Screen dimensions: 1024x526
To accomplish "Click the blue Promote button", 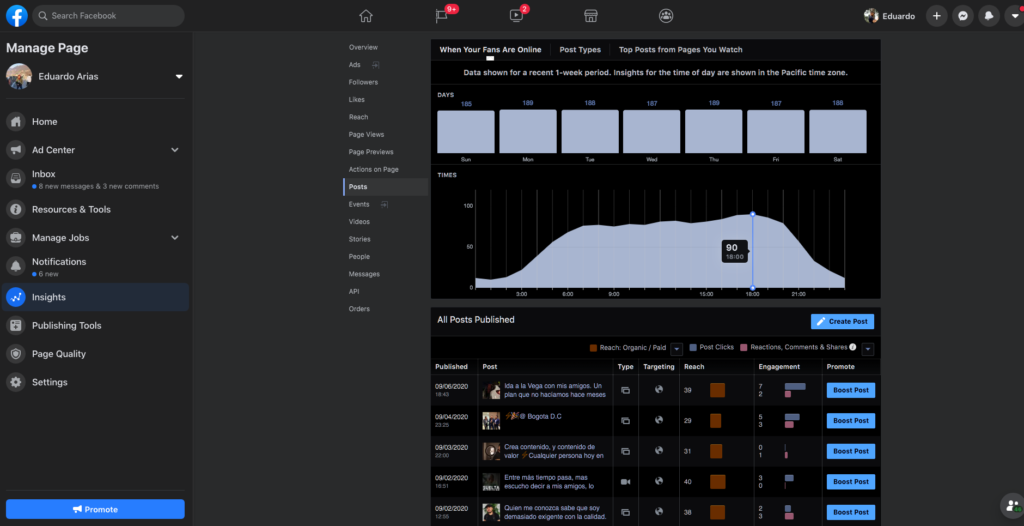I will (95, 509).
